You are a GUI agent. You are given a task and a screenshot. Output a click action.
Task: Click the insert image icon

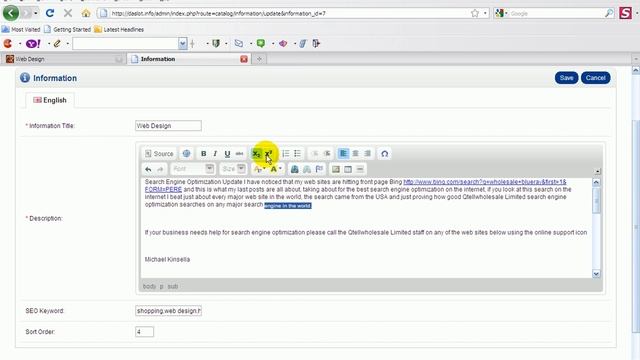[x=336, y=169]
